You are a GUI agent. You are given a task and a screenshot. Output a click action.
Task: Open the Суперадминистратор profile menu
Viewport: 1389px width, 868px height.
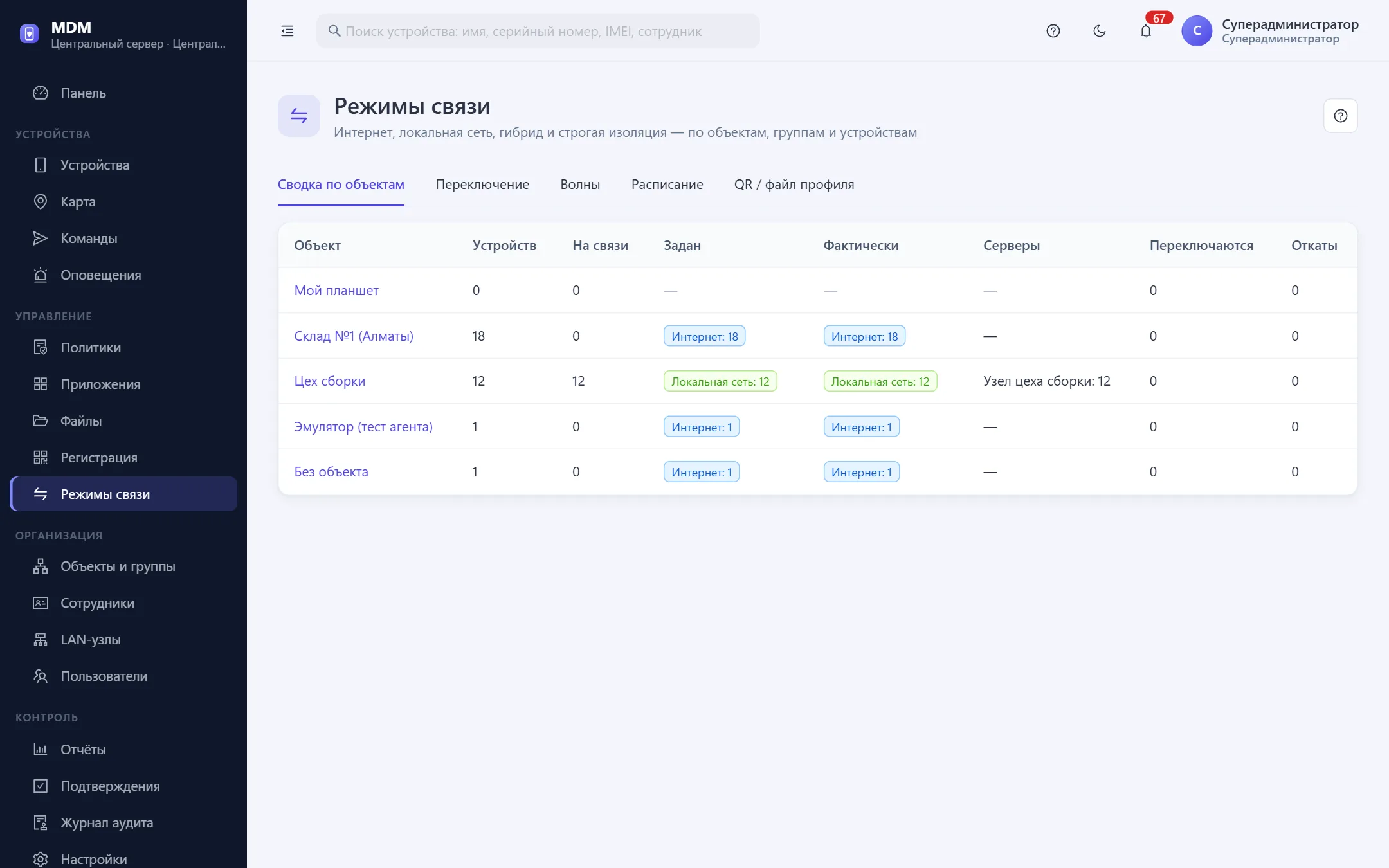pos(1270,31)
